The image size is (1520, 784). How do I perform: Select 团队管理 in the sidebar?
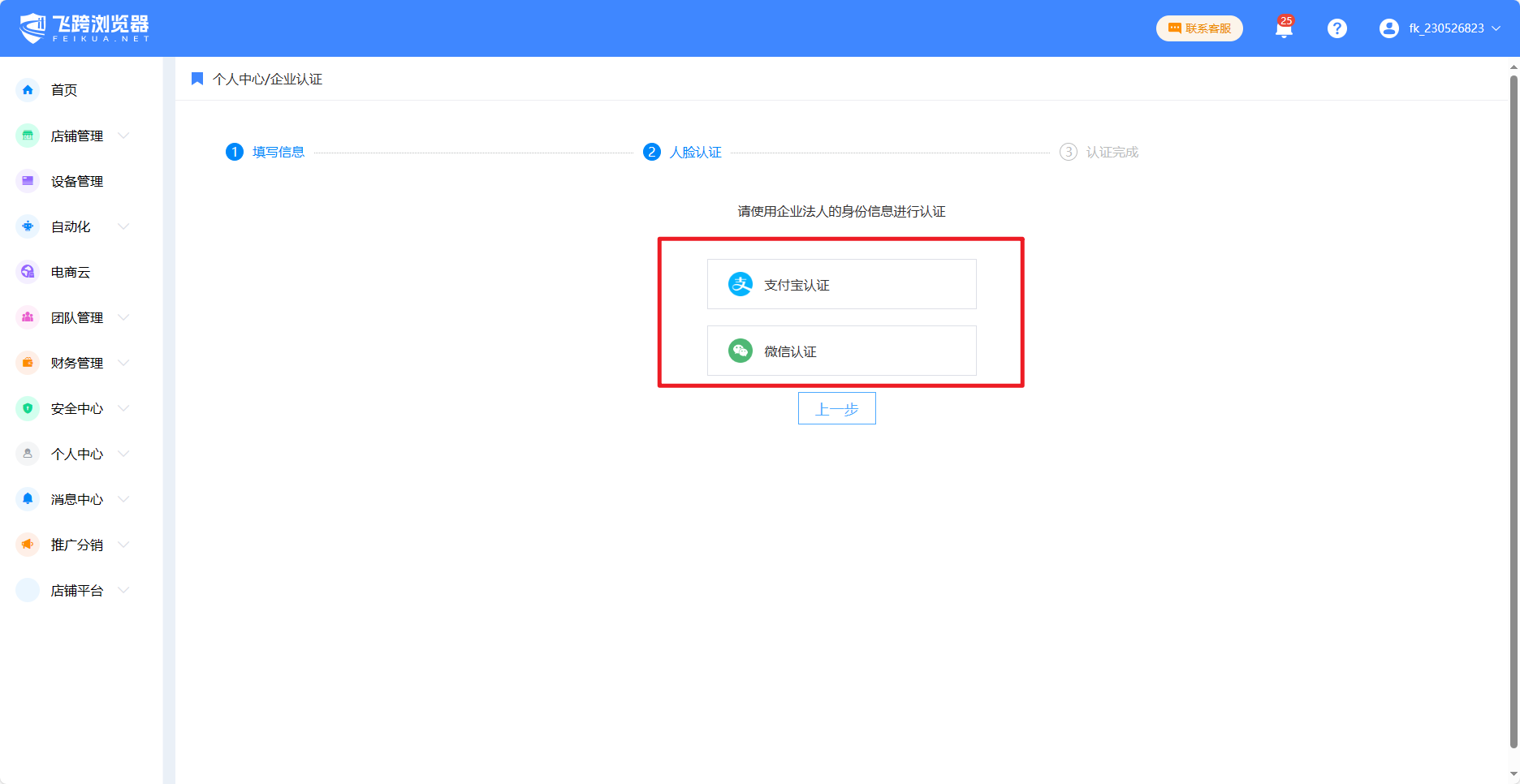pyautogui.click(x=76, y=317)
